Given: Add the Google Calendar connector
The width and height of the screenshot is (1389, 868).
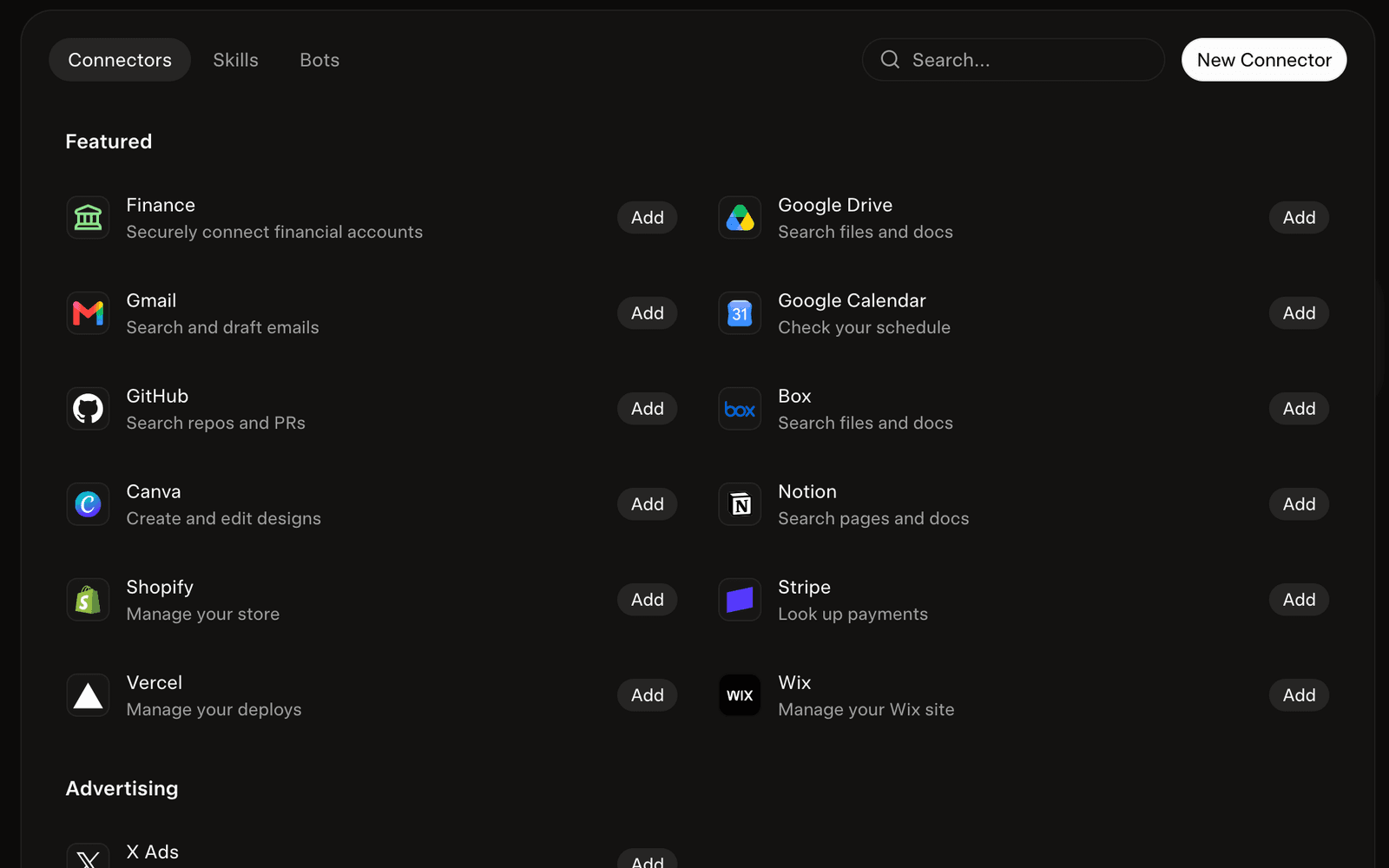Looking at the screenshot, I should 1300,313.
